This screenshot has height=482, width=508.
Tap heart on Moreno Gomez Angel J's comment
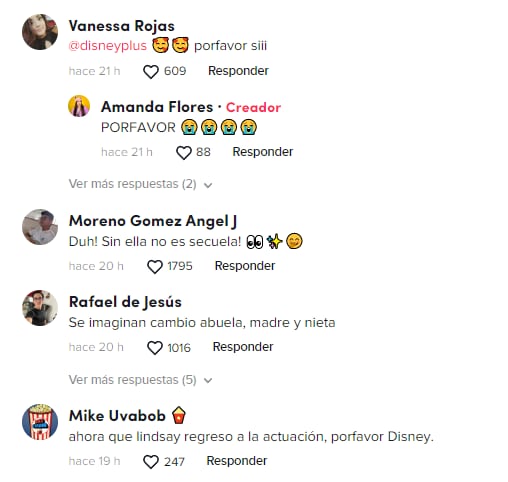pyautogui.click(x=155, y=267)
